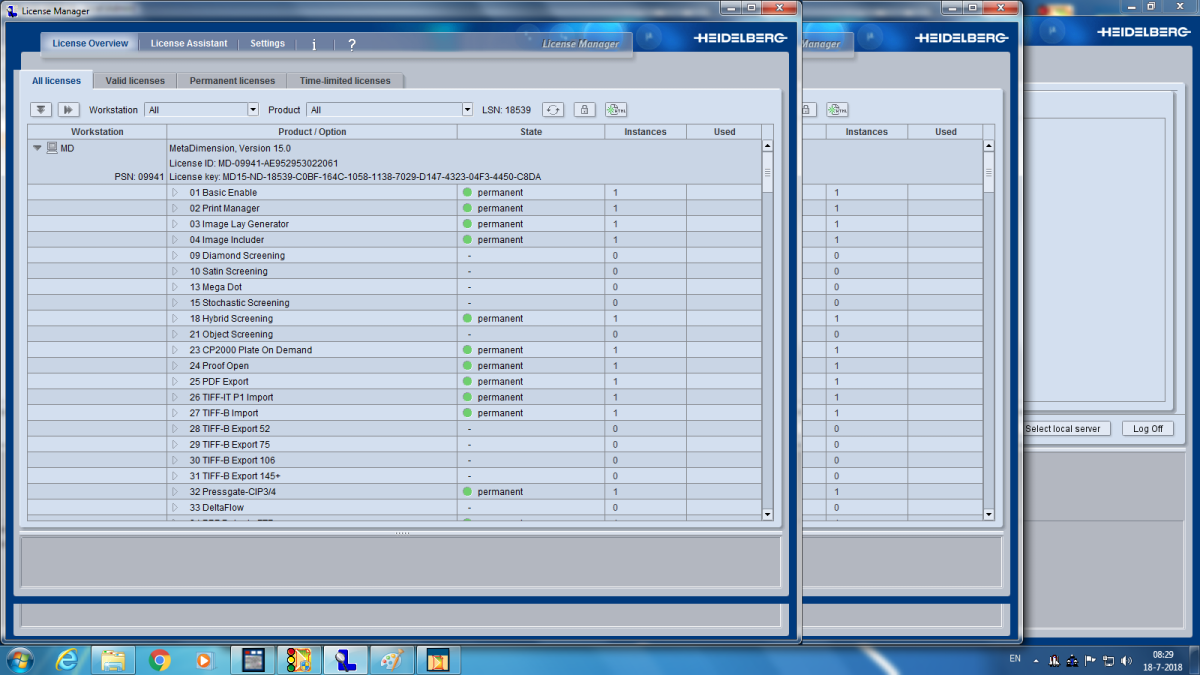Viewport: 1200px width, 675px height.
Task: Select the Time-limited licenses tab
Action: [x=345, y=81]
